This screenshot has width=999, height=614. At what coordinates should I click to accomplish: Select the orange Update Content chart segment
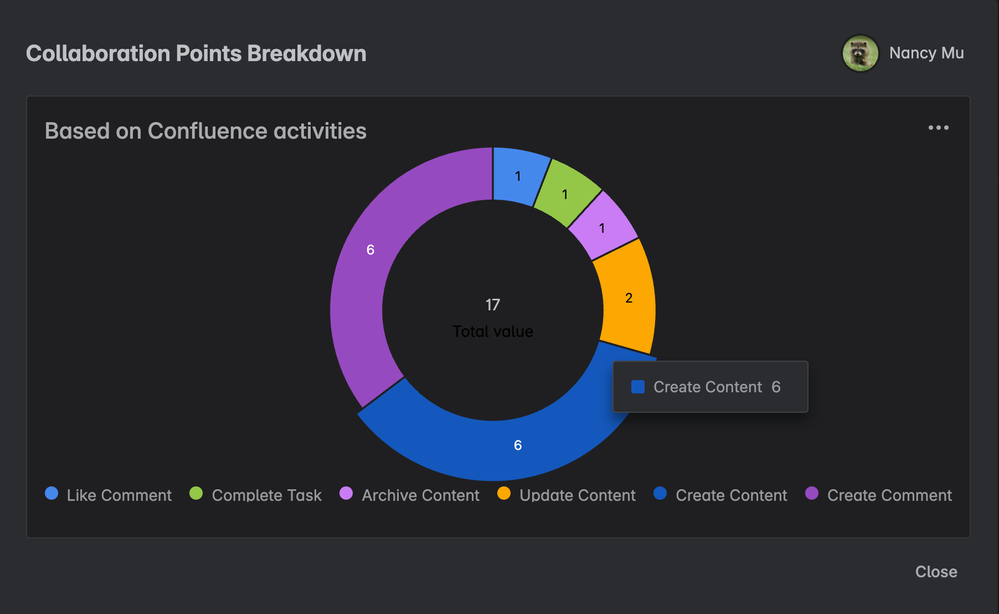pos(629,297)
